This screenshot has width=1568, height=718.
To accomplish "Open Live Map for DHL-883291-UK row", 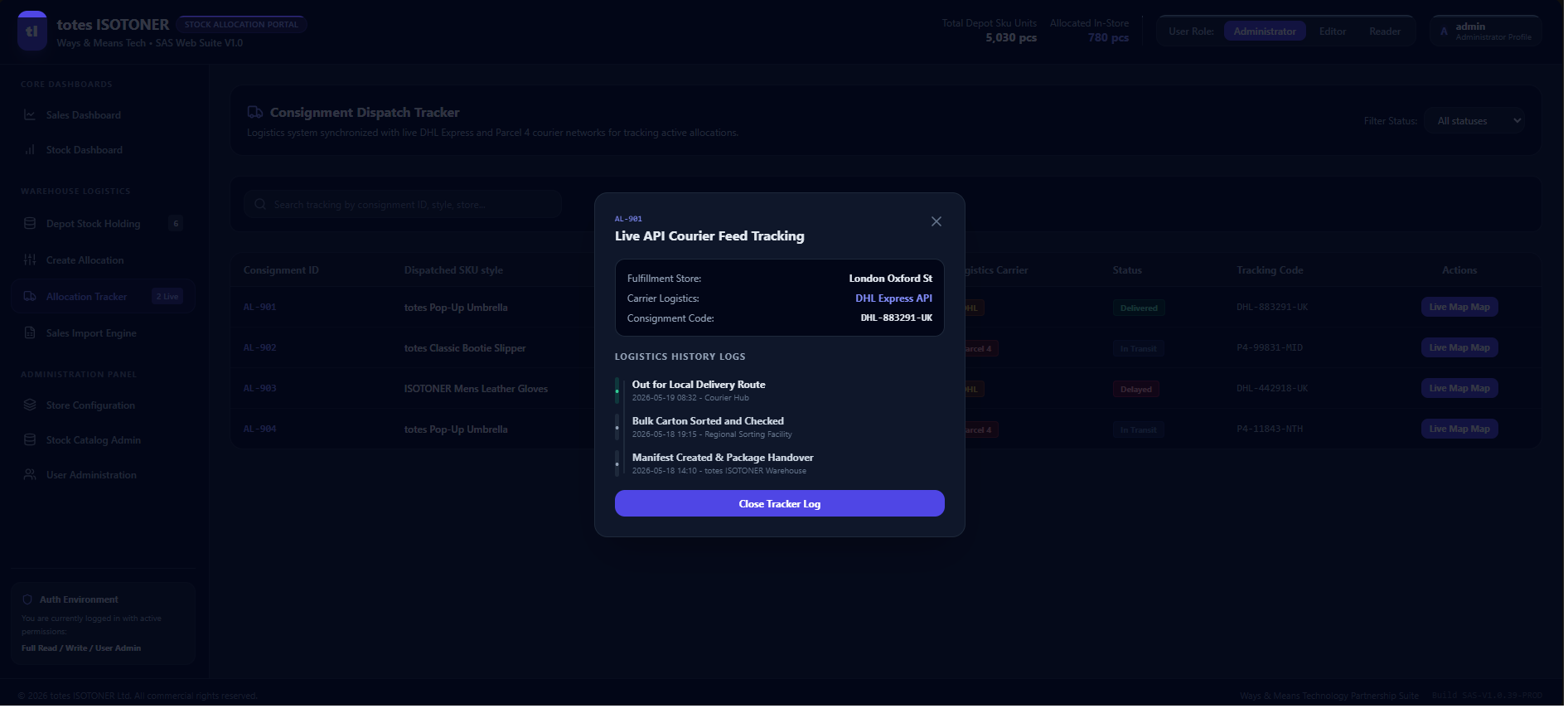I will (1459, 307).
